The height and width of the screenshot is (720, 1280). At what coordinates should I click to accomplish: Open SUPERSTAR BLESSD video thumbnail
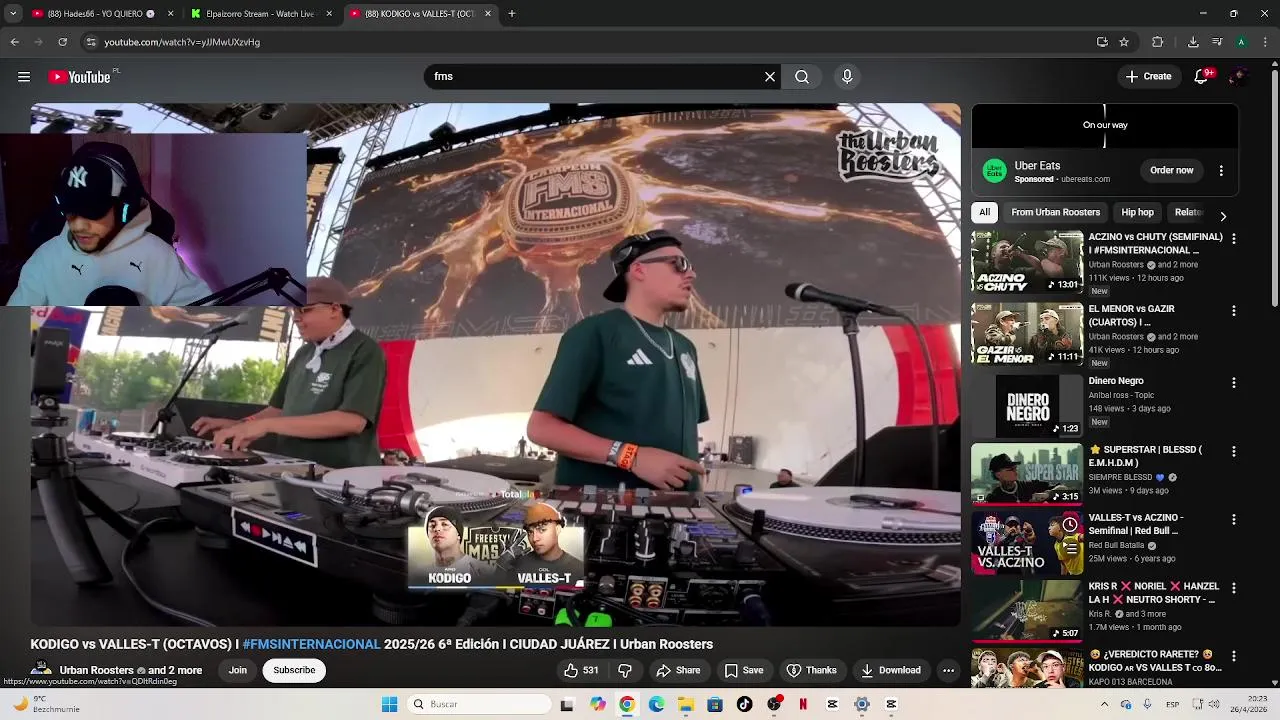(x=1027, y=474)
